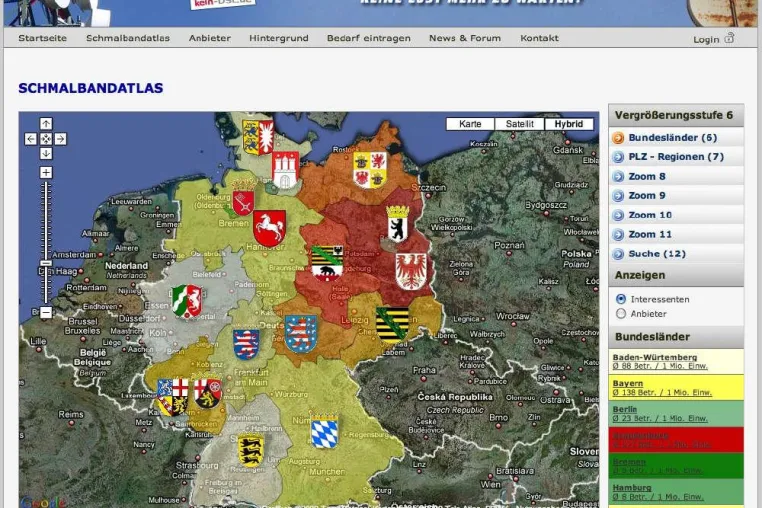This screenshot has width=762, height=508.
Task: Click the map re-center button between arrows
Action: pyautogui.click(x=46, y=139)
